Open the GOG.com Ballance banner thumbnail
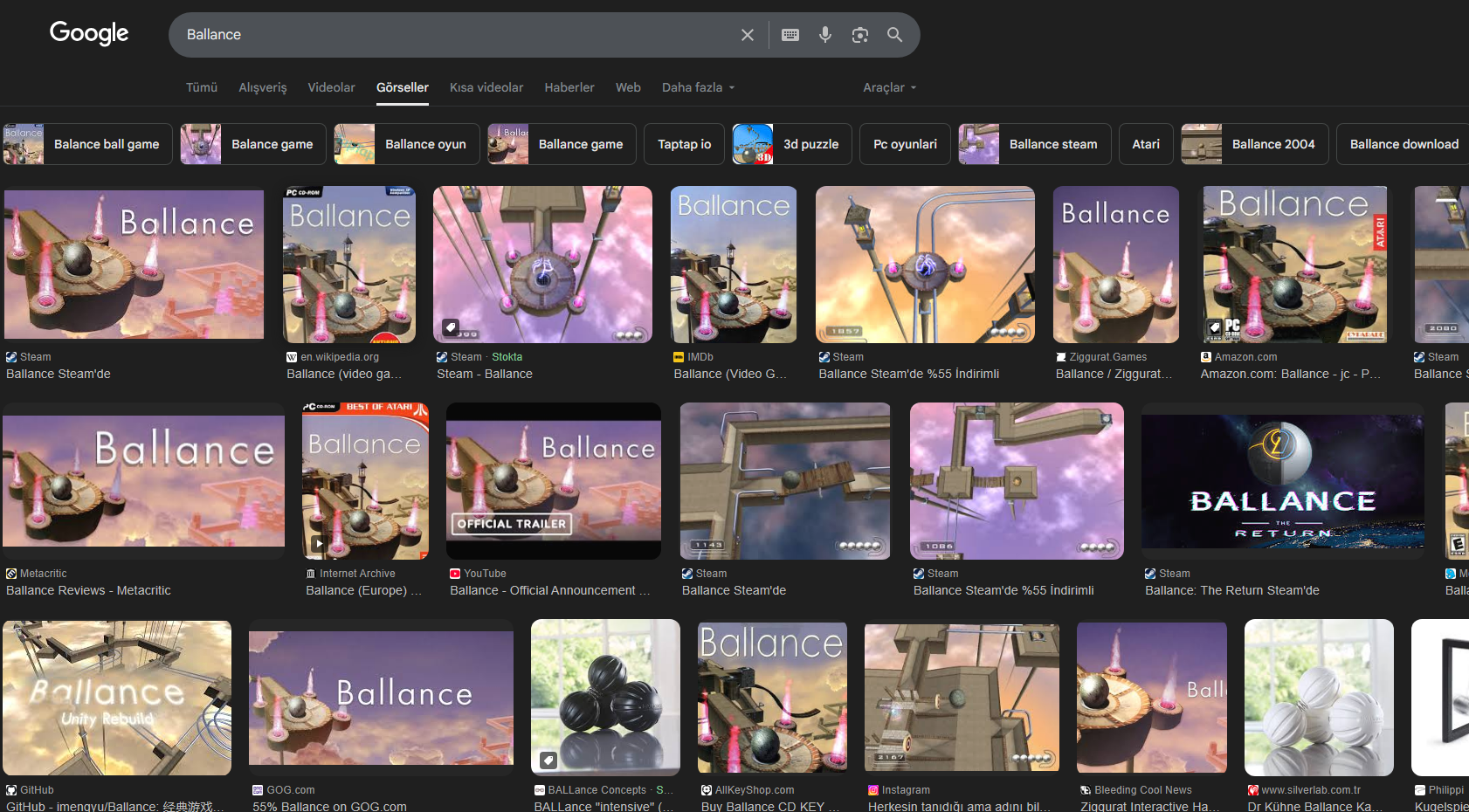 [382, 698]
